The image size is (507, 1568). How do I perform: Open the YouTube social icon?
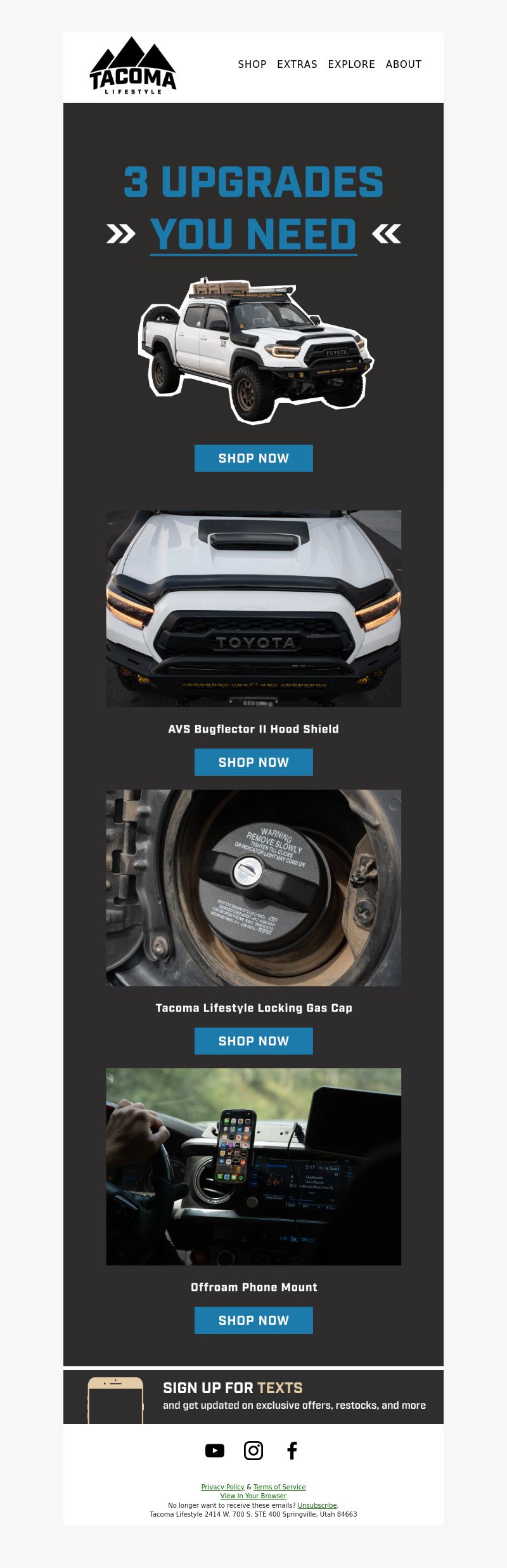click(215, 1450)
